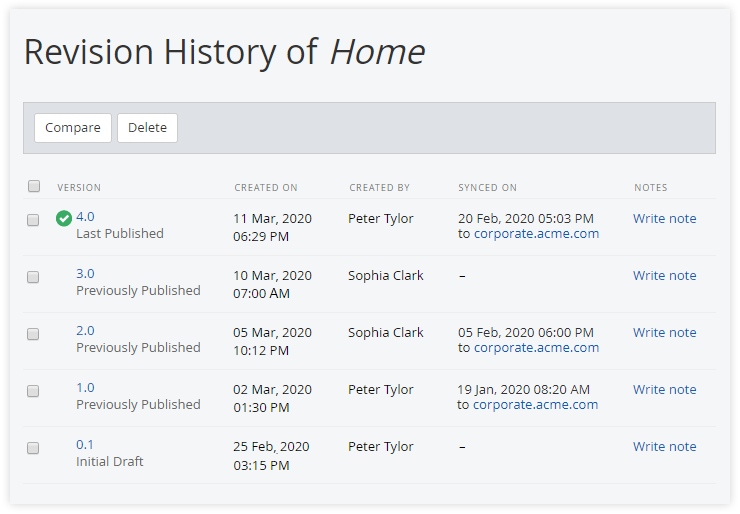This screenshot has width=740, height=514.
Task: Write note for version 4.0
Action: pos(664,219)
